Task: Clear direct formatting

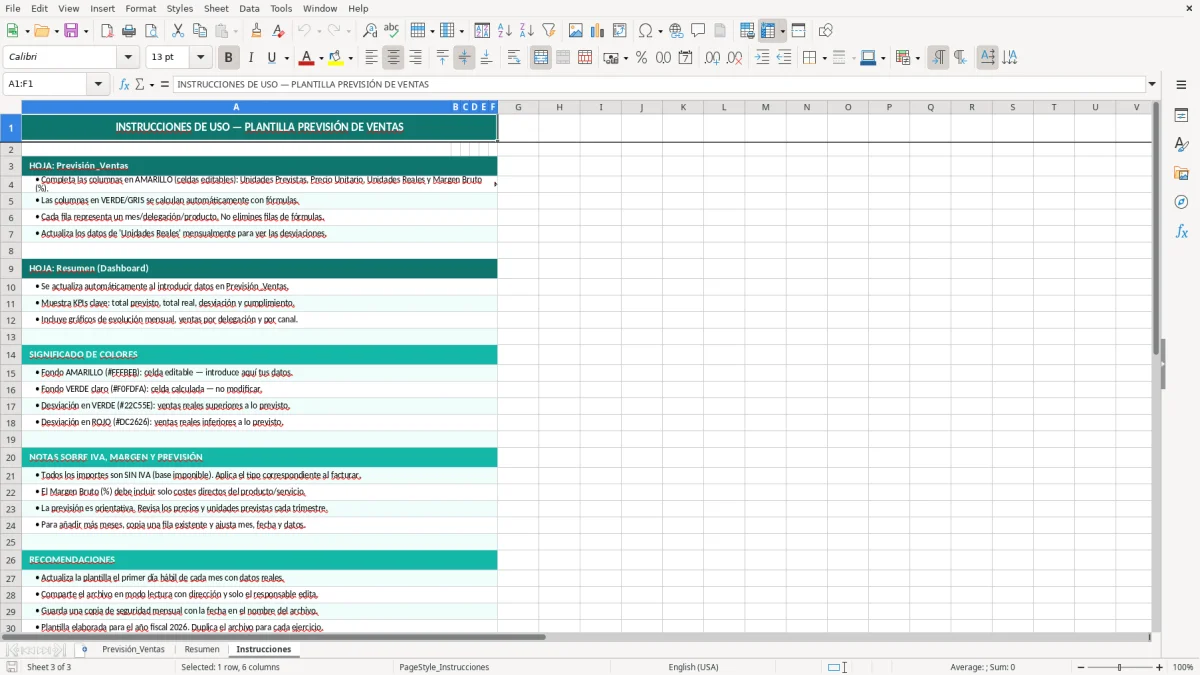Action: pos(278,31)
